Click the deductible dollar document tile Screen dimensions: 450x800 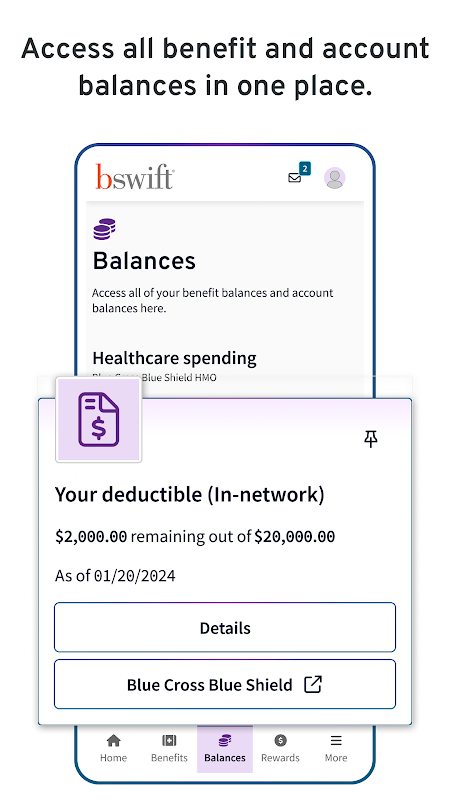coord(98,419)
